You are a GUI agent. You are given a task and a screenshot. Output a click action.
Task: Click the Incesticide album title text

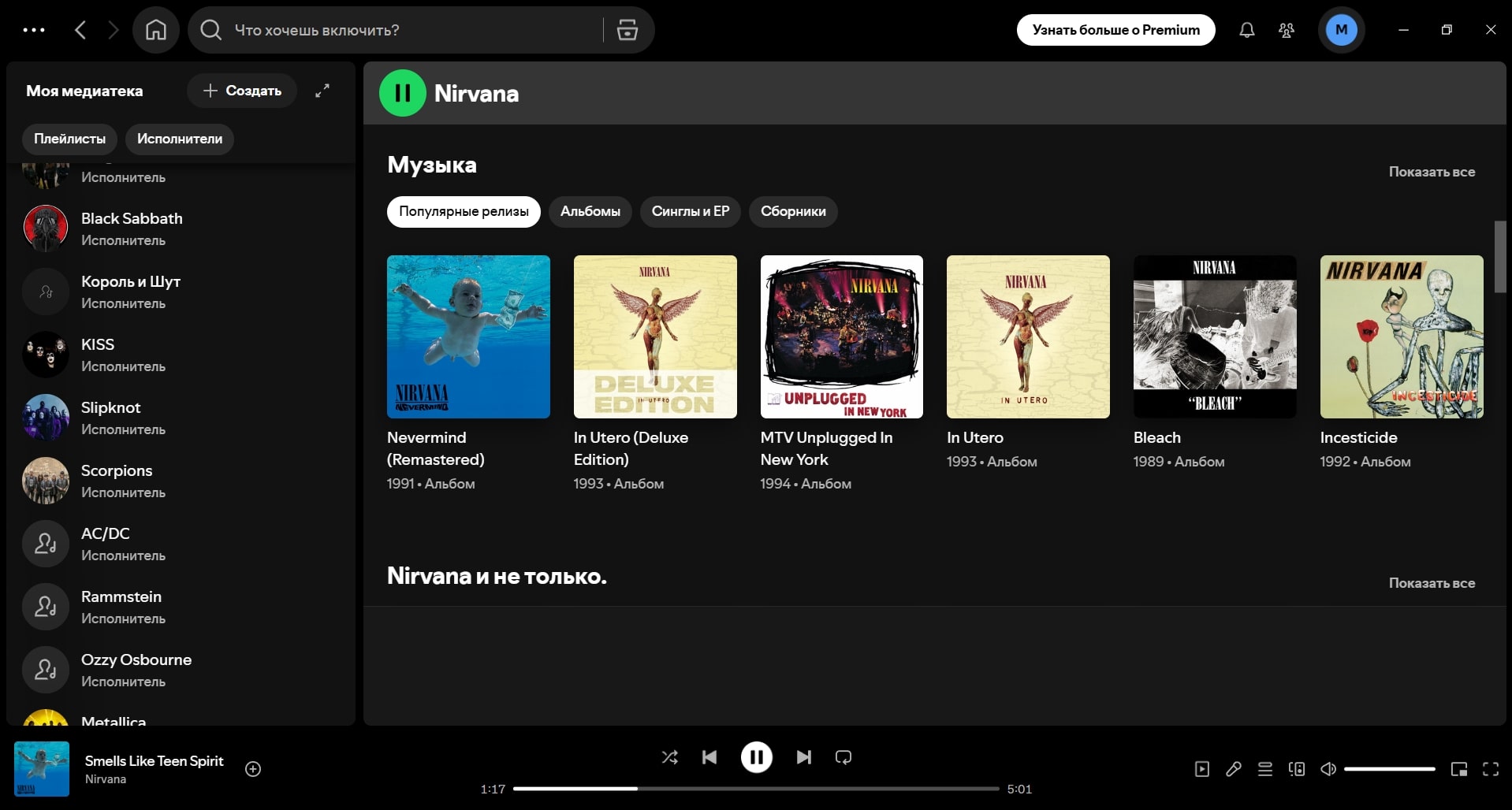point(1358,437)
